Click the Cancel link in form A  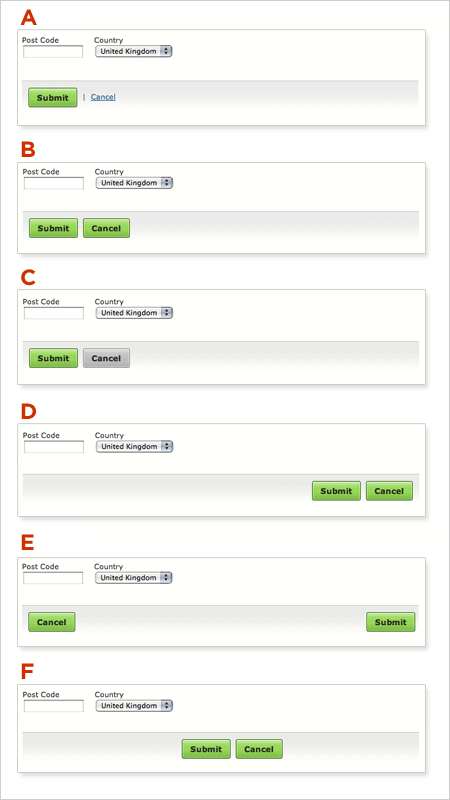(103, 97)
